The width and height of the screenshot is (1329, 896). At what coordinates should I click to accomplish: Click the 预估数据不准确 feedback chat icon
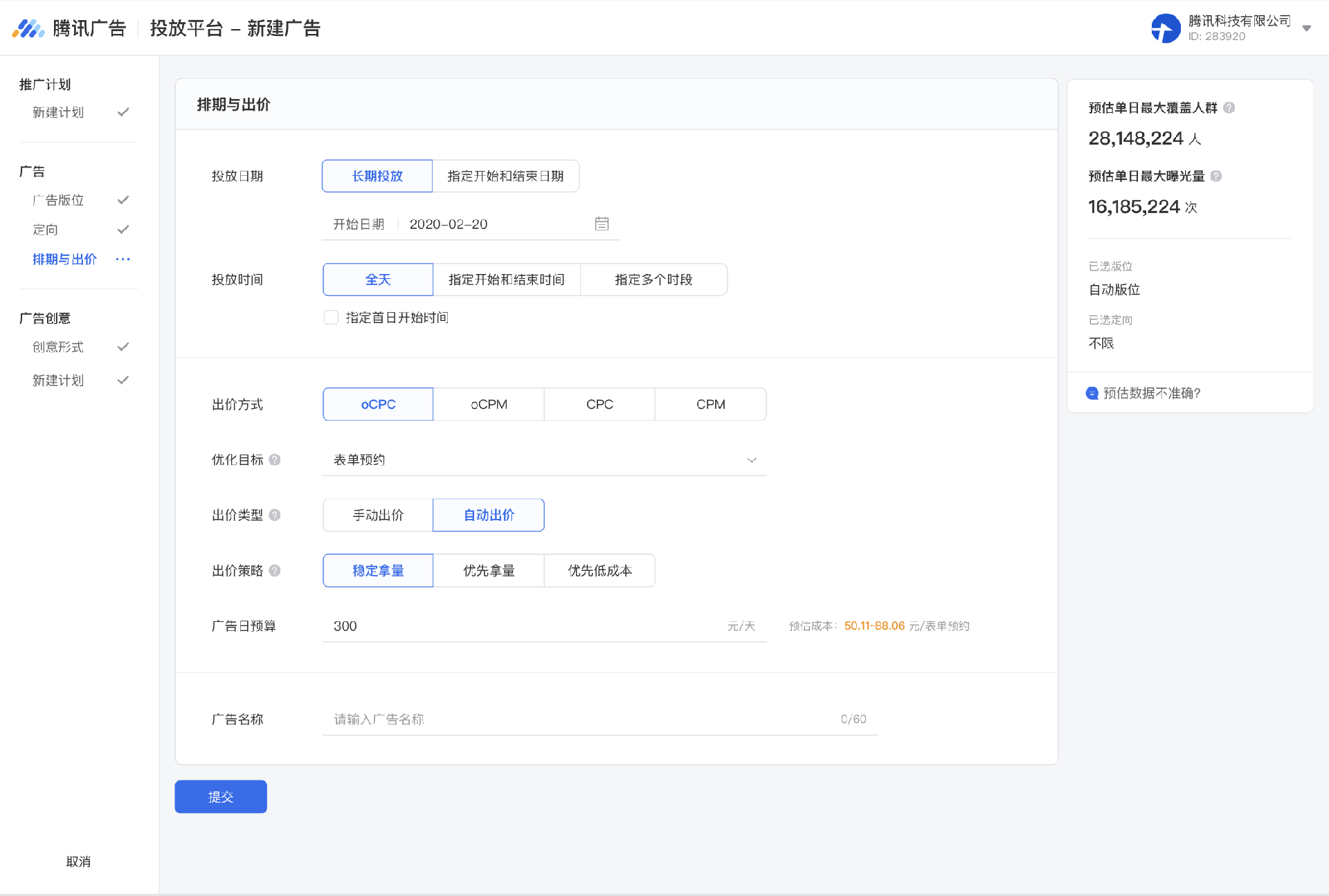[x=1092, y=393]
